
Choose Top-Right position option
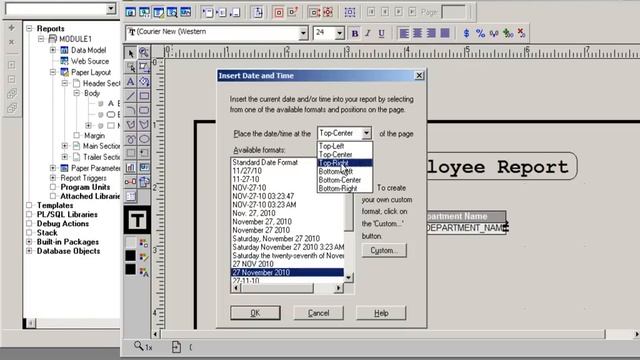pos(345,163)
